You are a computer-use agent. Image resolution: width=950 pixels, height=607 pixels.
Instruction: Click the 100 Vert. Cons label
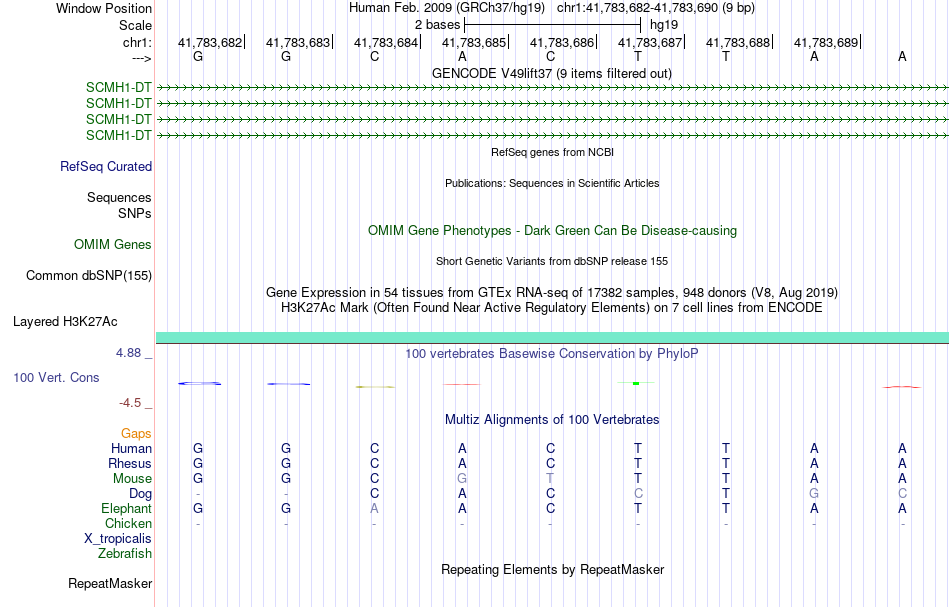(x=56, y=377)
